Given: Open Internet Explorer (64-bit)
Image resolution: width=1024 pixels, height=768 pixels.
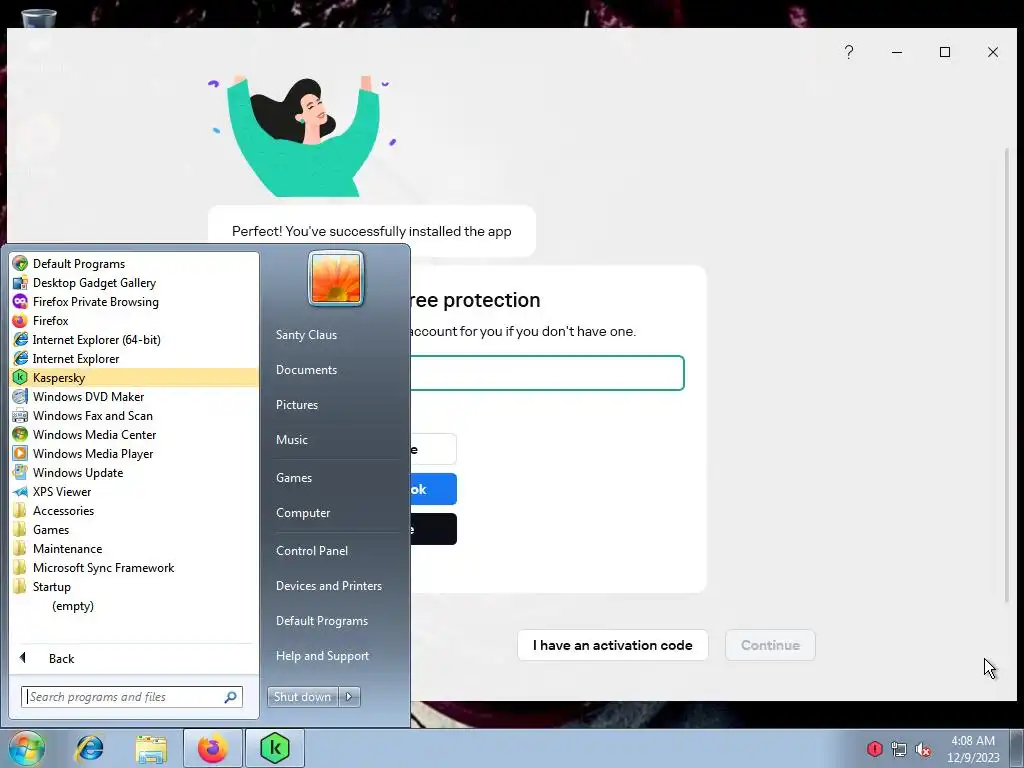Looking at the screenshot, I should pyautogui.click(x=96, y=340).
